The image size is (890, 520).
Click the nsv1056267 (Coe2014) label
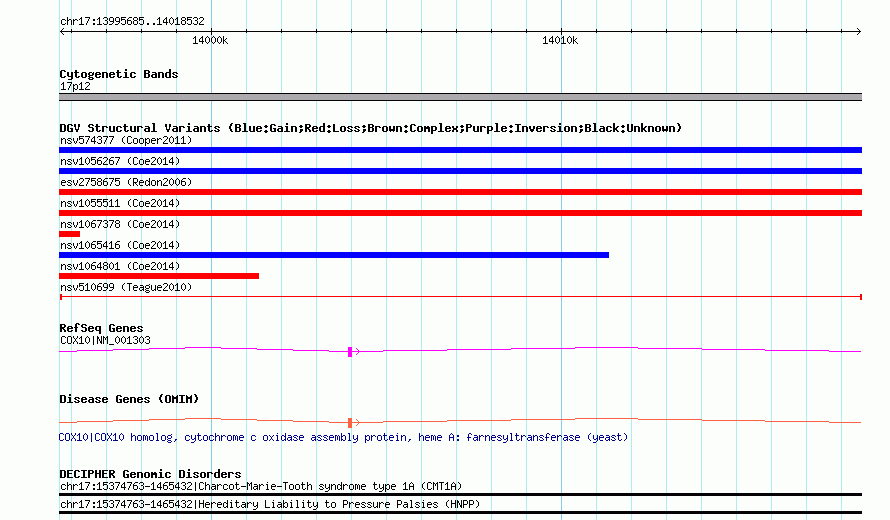(x=120, y=161)
